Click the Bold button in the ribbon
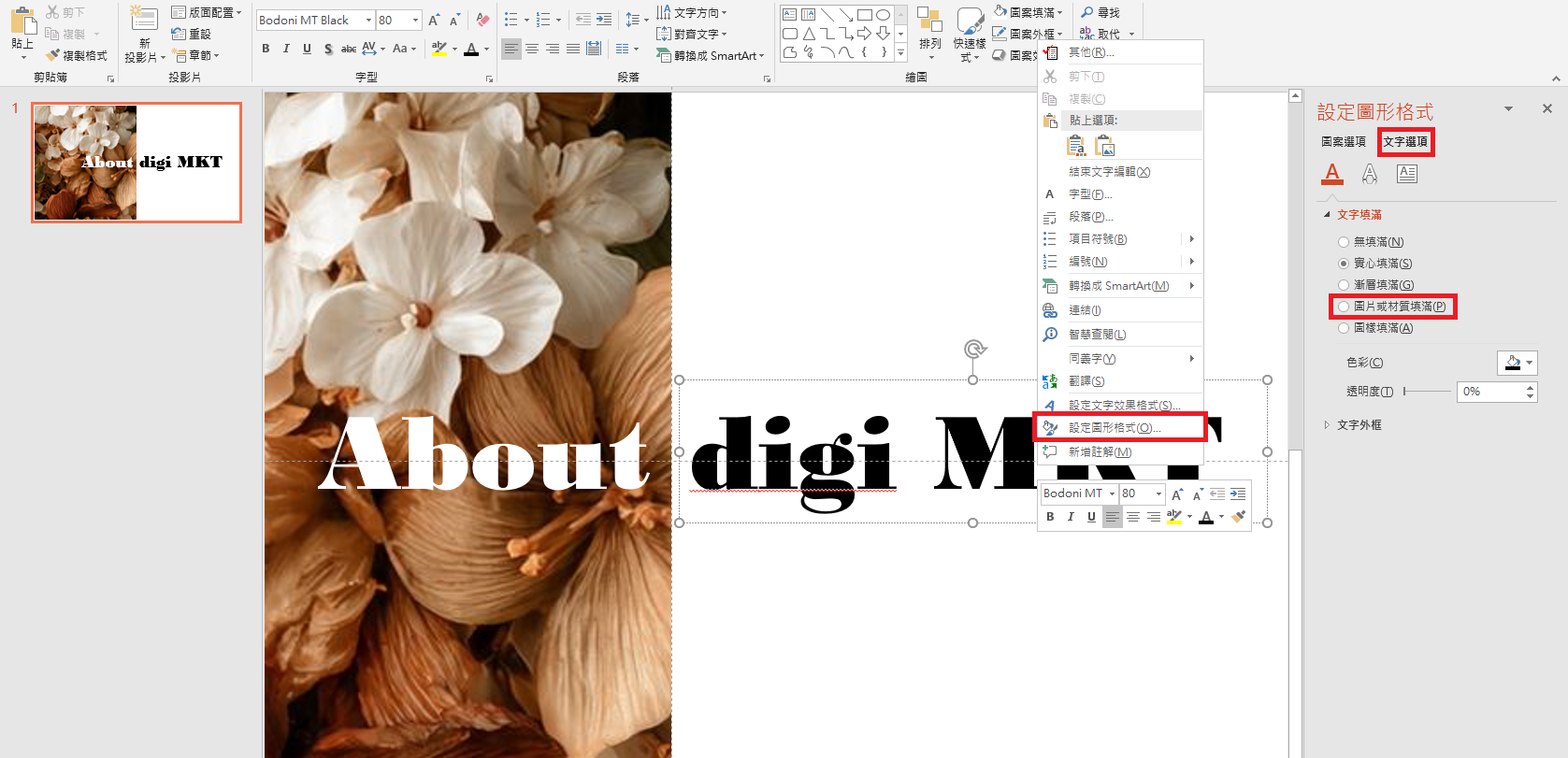Viewport: 1568px width, 758px height. [266, 49]
